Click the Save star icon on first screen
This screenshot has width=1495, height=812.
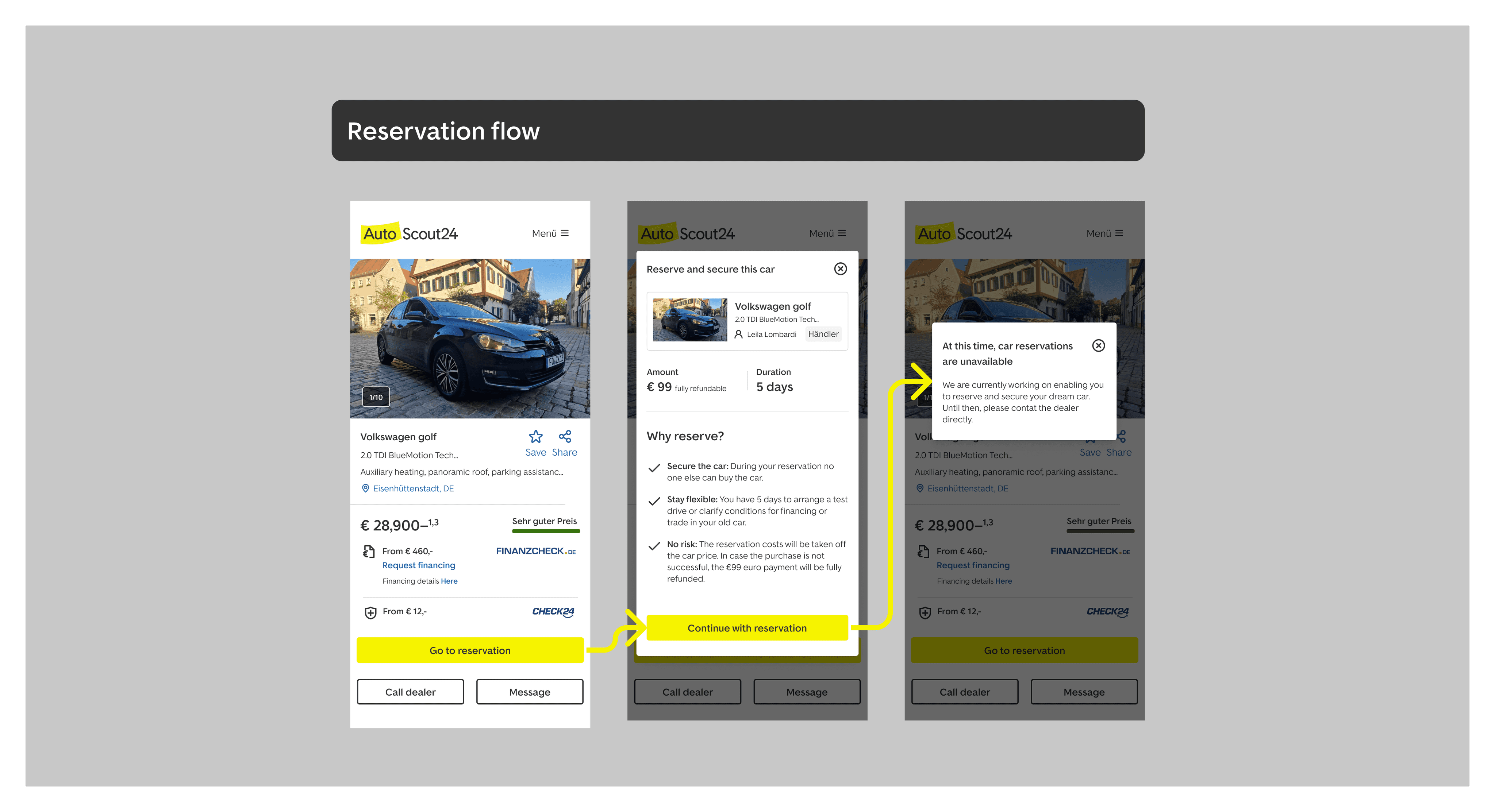(x=535, y=436)
